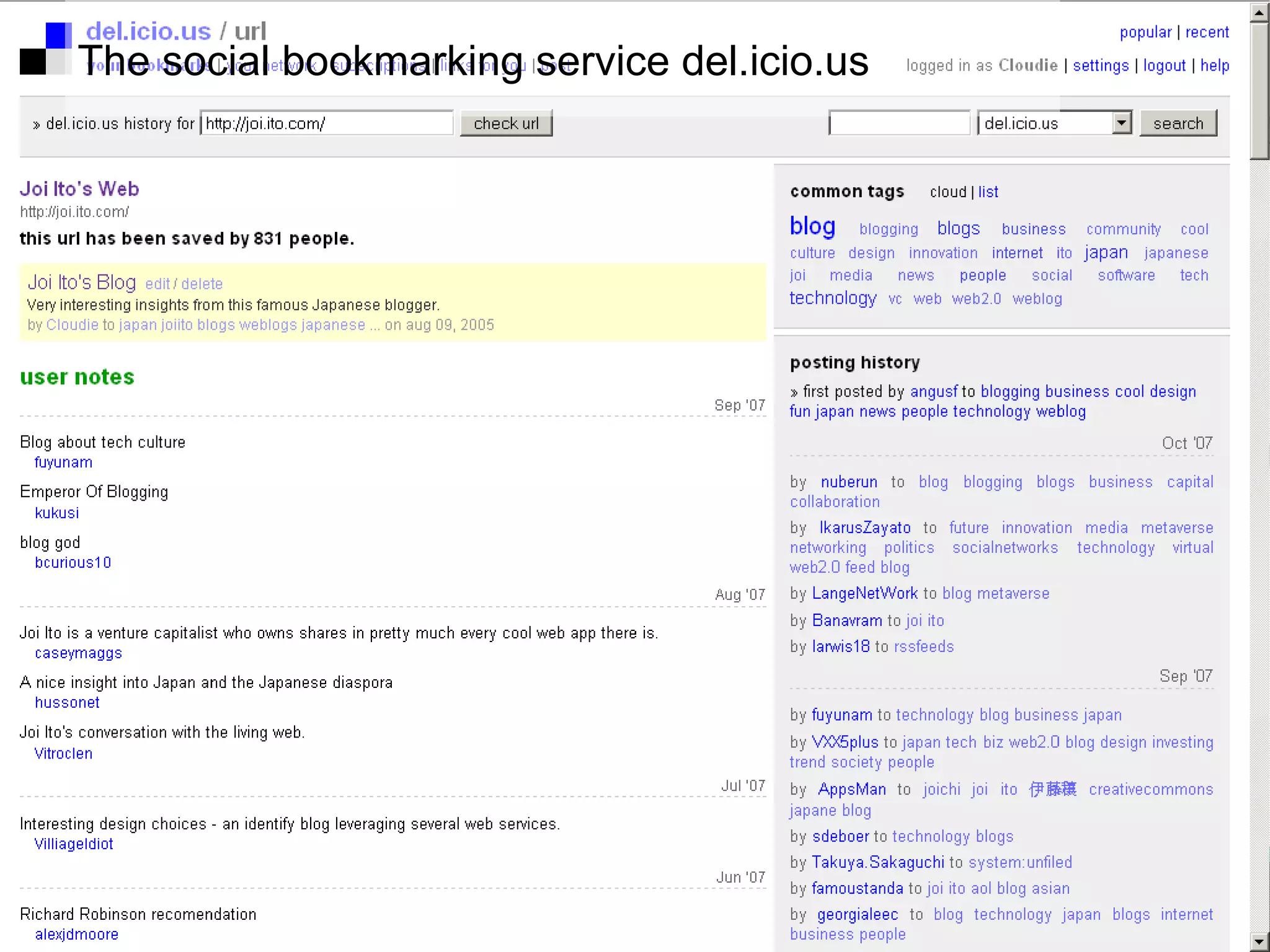Open user 'VilliageIdiot' link
The image size is (1270, 952).
click(73, 844)
